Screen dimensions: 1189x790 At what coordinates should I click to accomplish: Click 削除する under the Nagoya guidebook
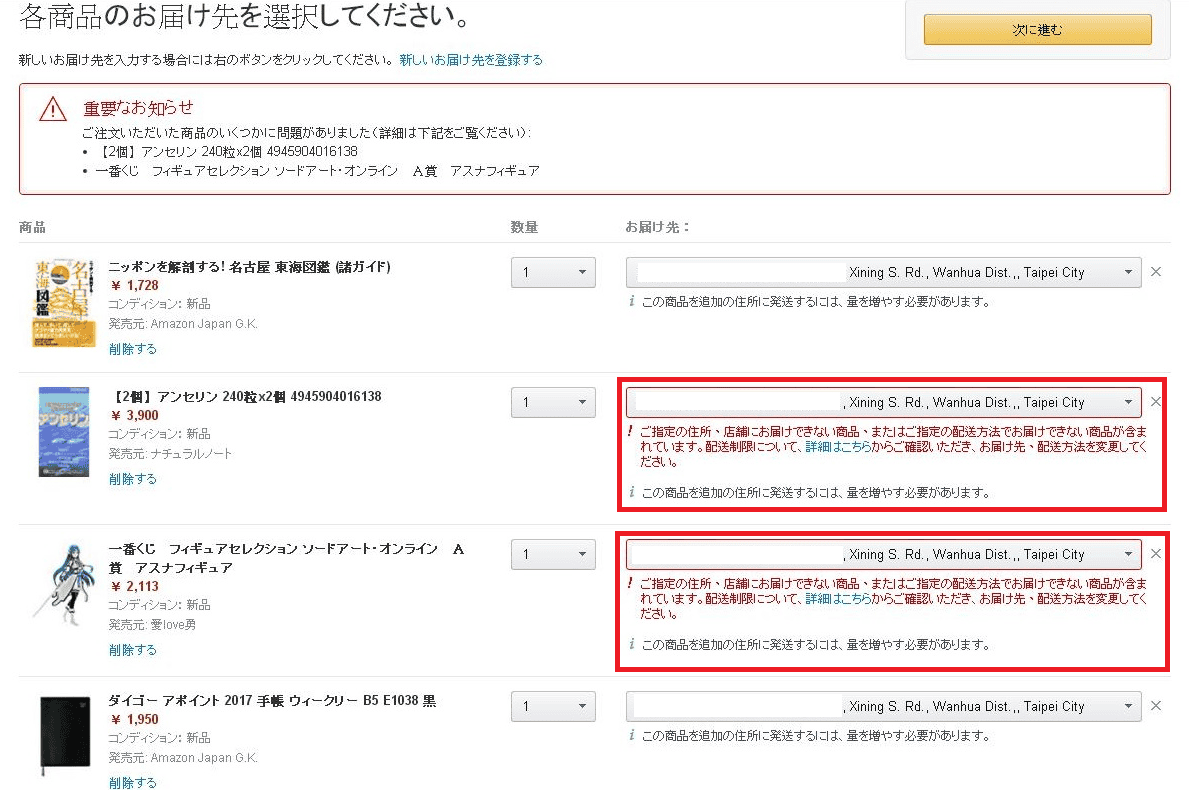click(x=132, y=348)
